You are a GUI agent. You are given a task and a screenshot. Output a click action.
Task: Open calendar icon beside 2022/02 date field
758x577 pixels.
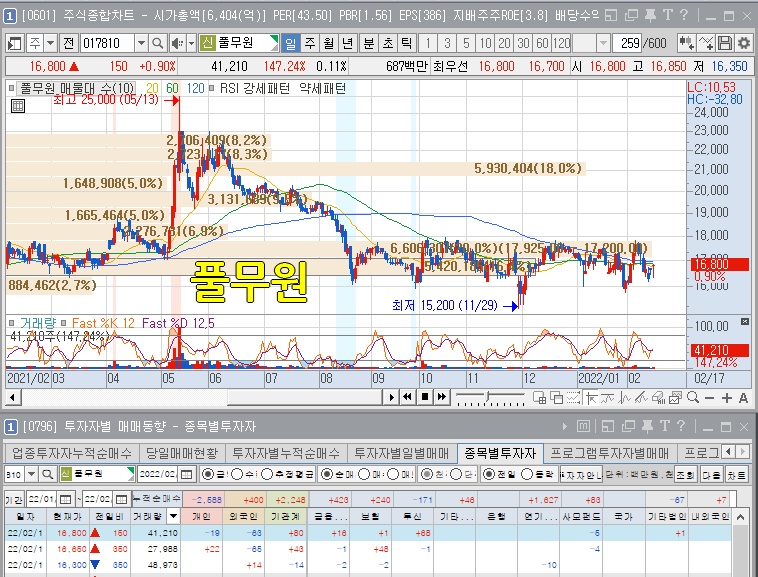point(186,474)
